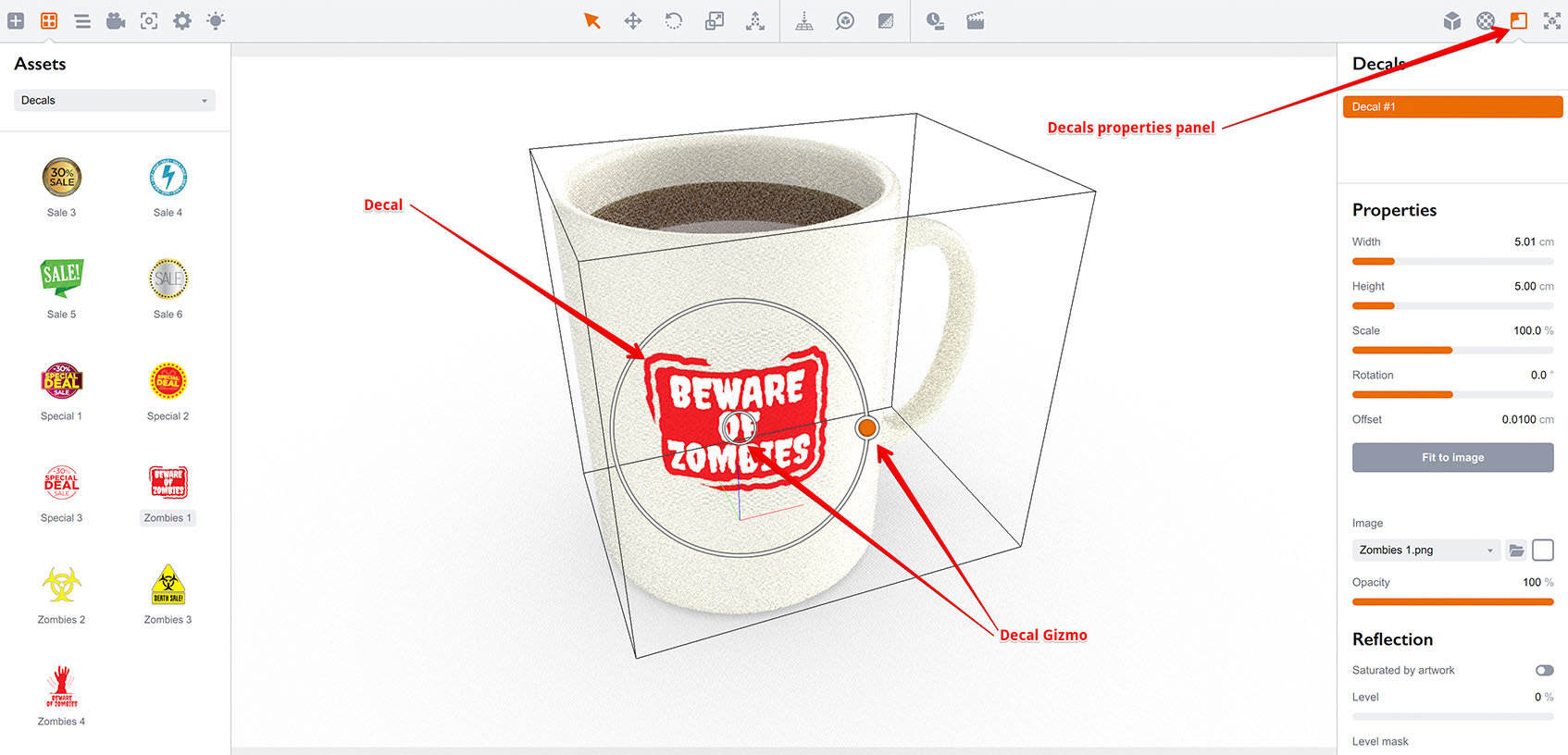Click the focus frame icon in the toolbar

(x=149, y=20)
